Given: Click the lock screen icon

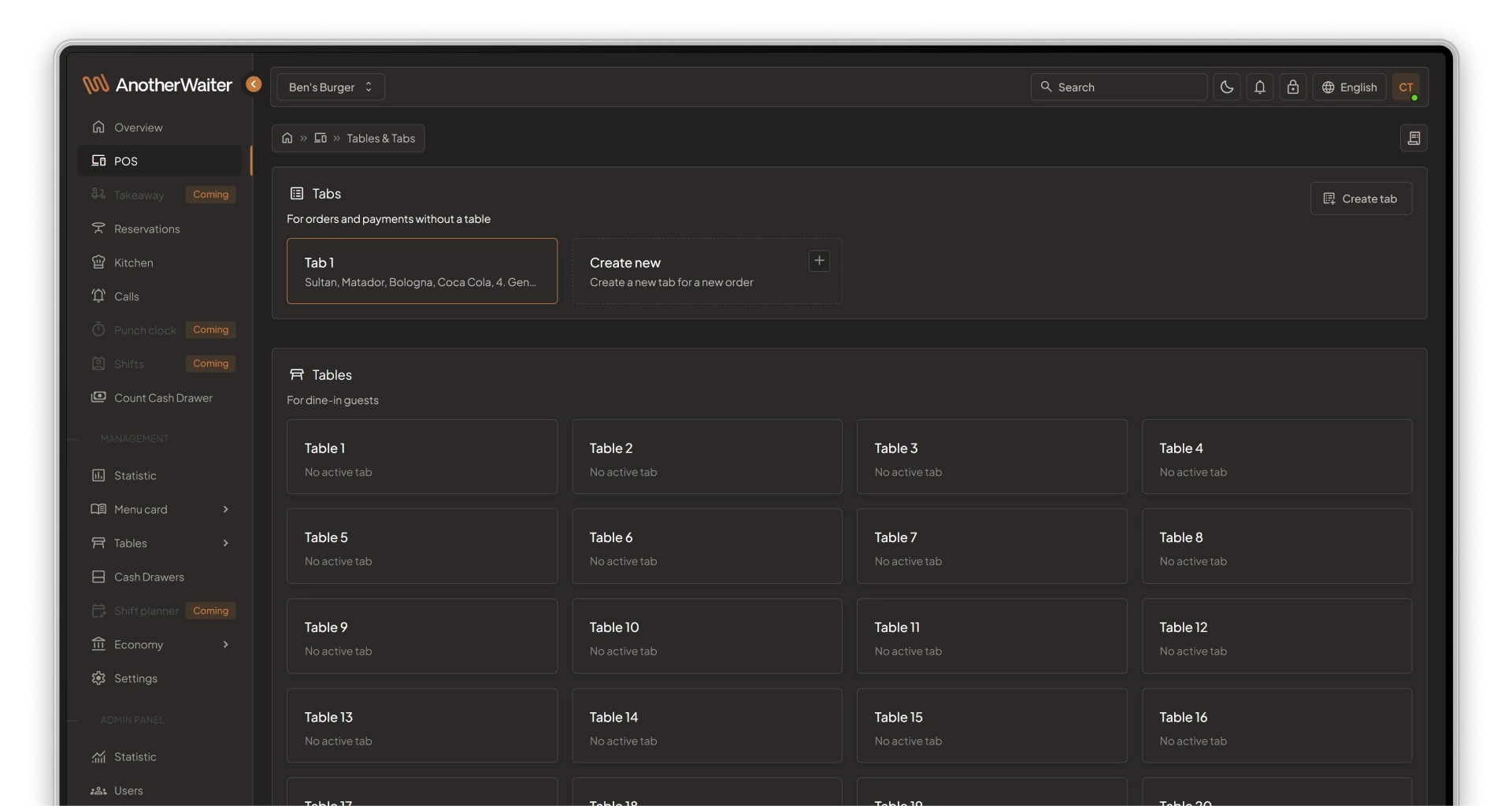Looking at the screenshot, I should click(x=1293, y=87).
